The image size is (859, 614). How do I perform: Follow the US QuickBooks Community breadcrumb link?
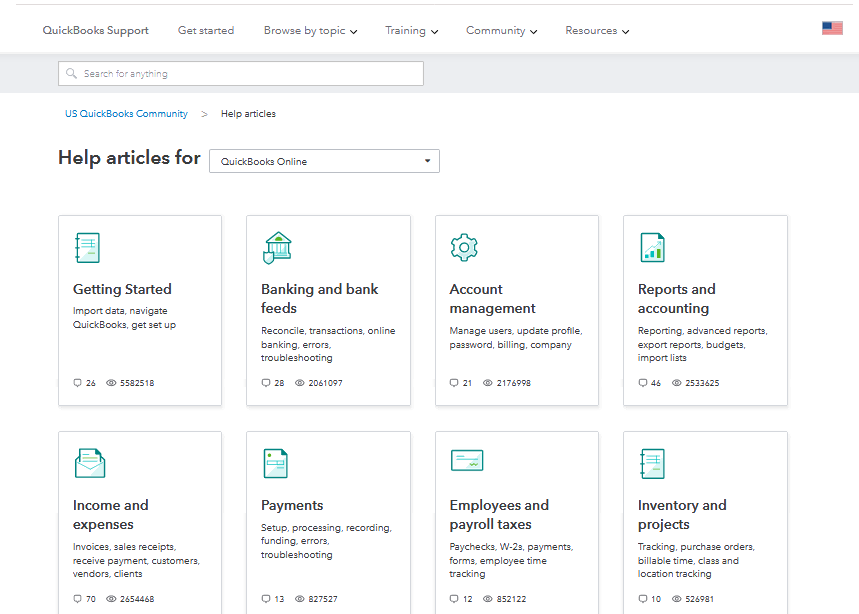click(126, 114)
